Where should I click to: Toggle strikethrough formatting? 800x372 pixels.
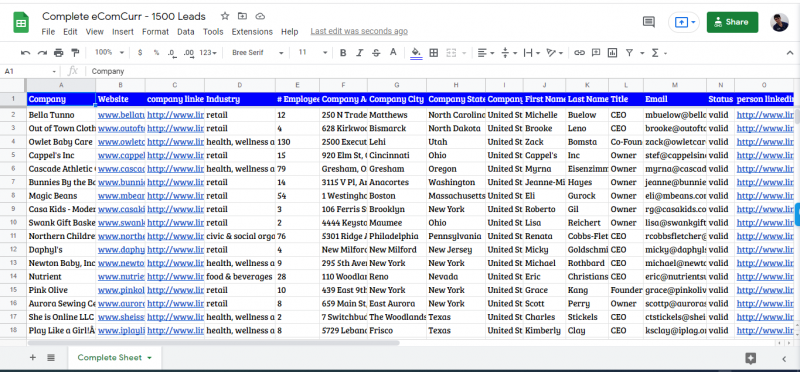coord(376,53)
